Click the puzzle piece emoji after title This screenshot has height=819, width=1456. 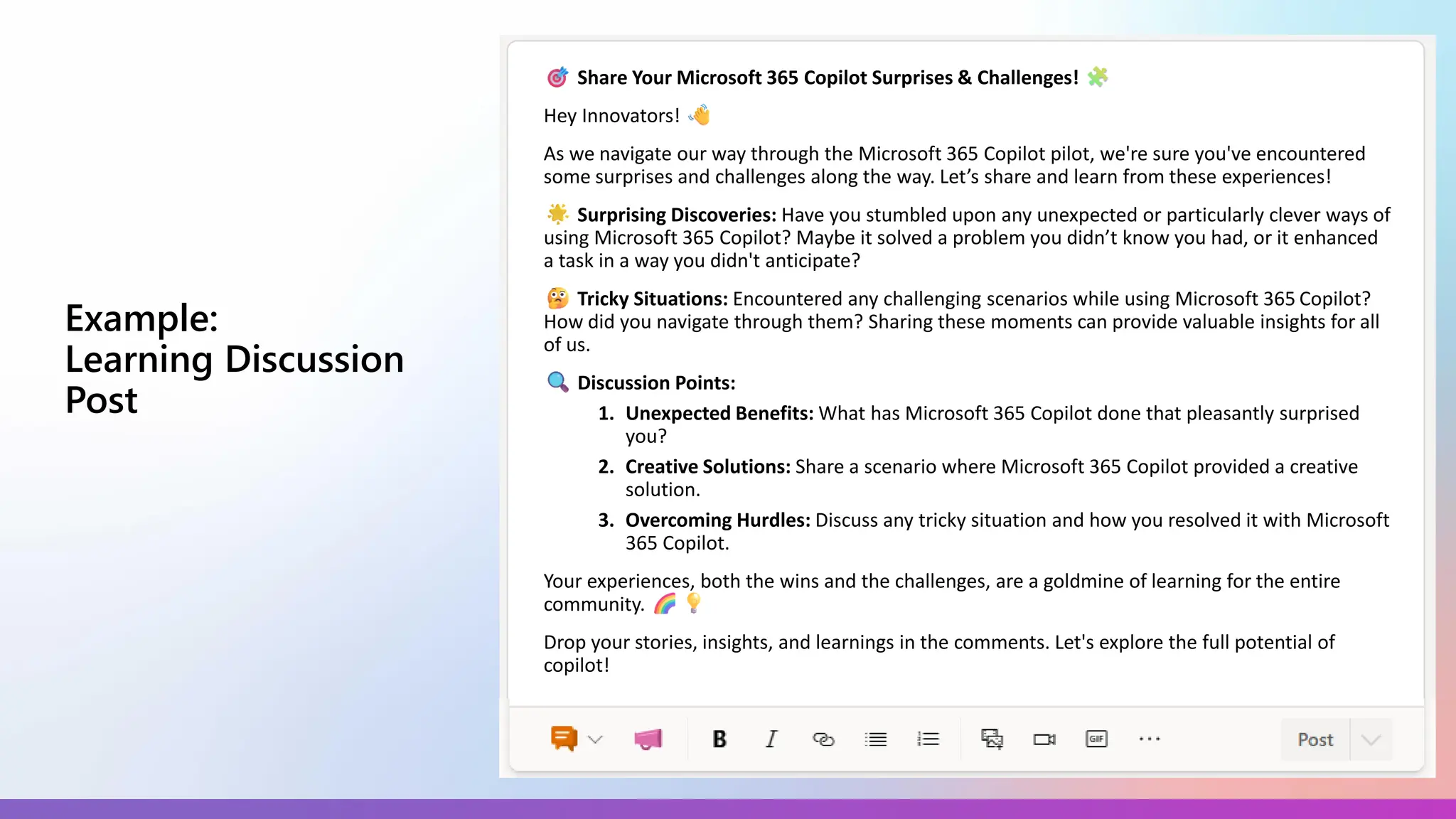point(1098,76)
